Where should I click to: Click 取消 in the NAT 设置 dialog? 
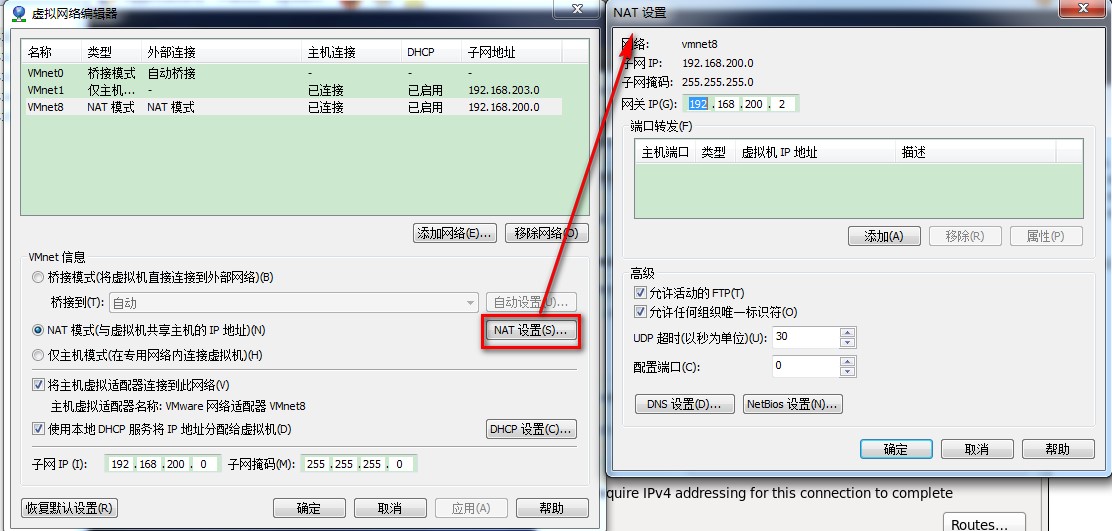(977, 449)
